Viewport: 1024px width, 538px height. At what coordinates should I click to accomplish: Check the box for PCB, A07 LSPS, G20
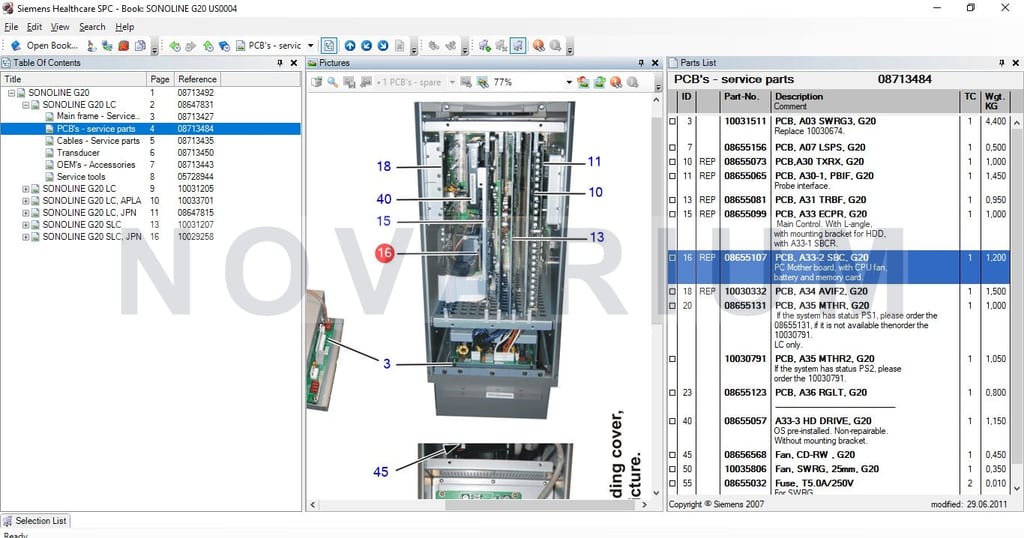pyautogui.click(x=673, y=148)
